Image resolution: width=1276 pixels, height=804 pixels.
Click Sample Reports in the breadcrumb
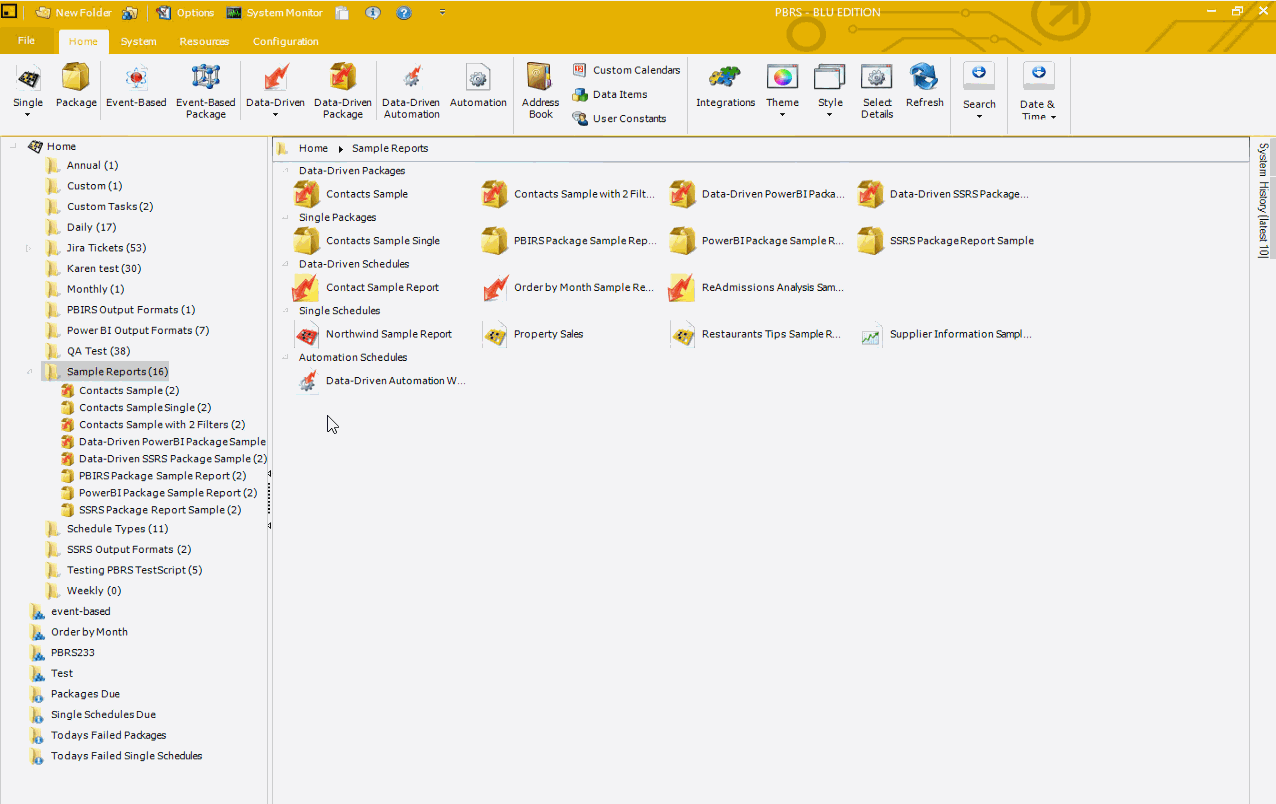(x=390, y=148)
